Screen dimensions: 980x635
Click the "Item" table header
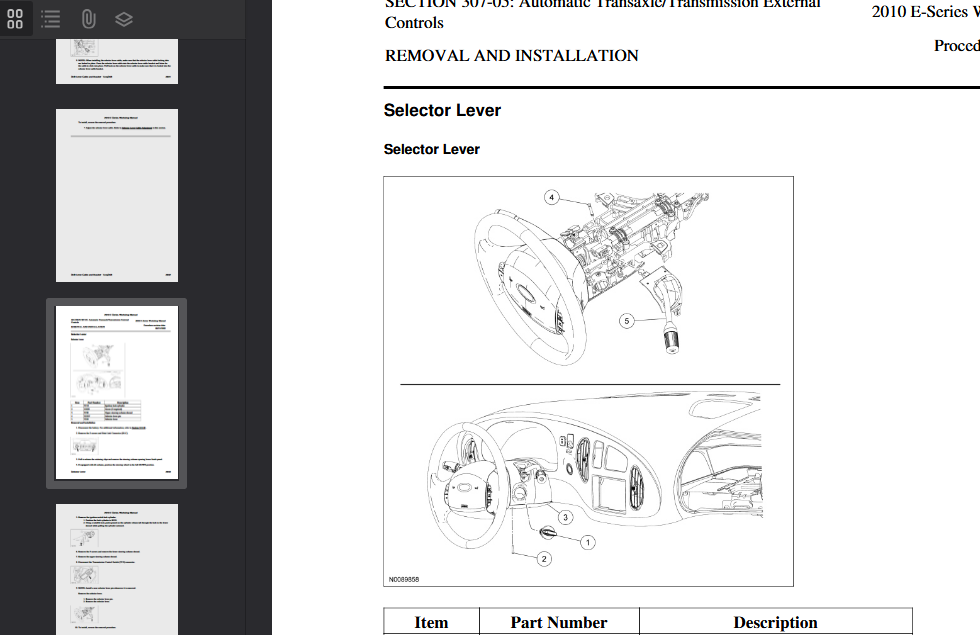431,622
